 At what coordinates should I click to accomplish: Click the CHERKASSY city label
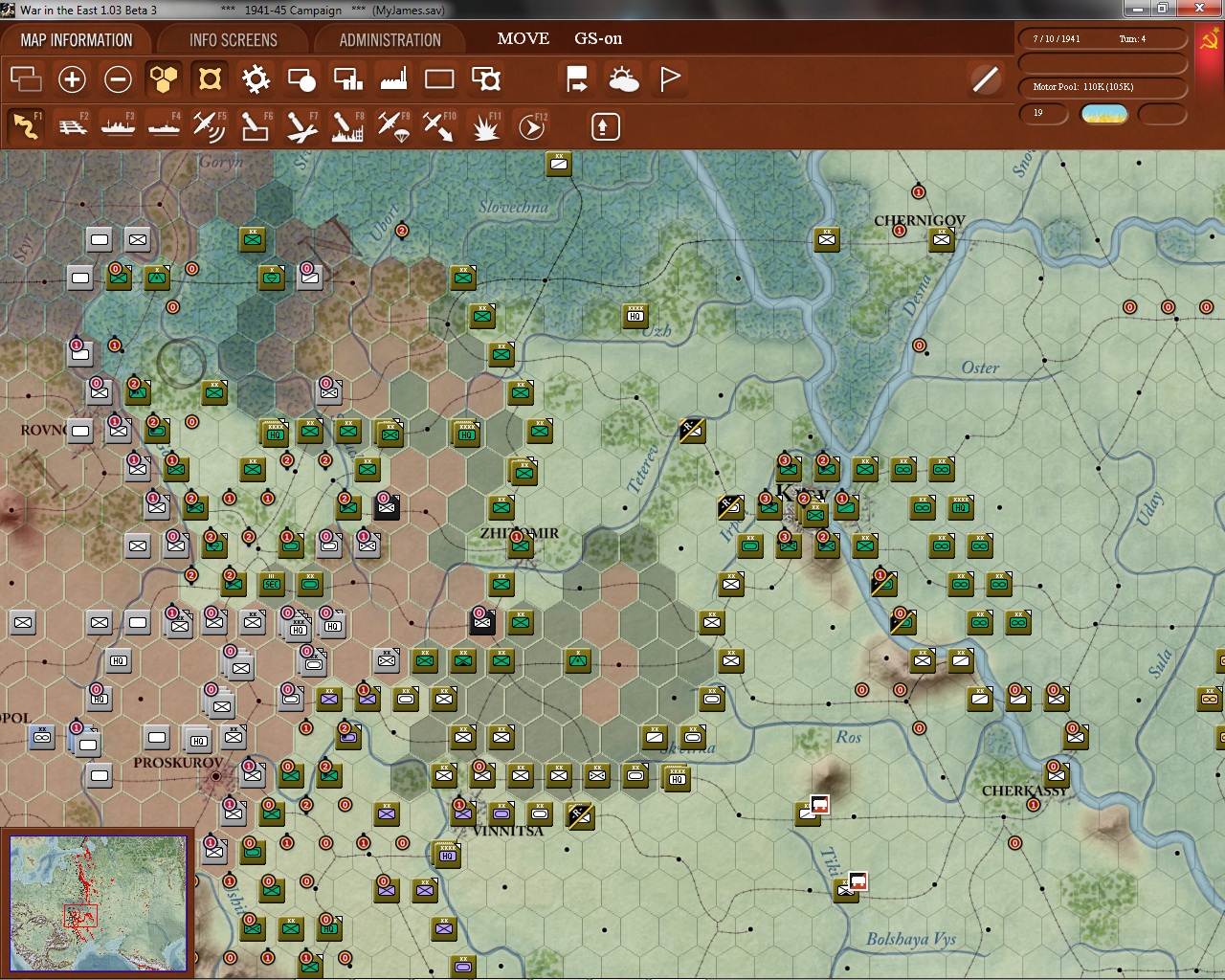(1024, 791)
